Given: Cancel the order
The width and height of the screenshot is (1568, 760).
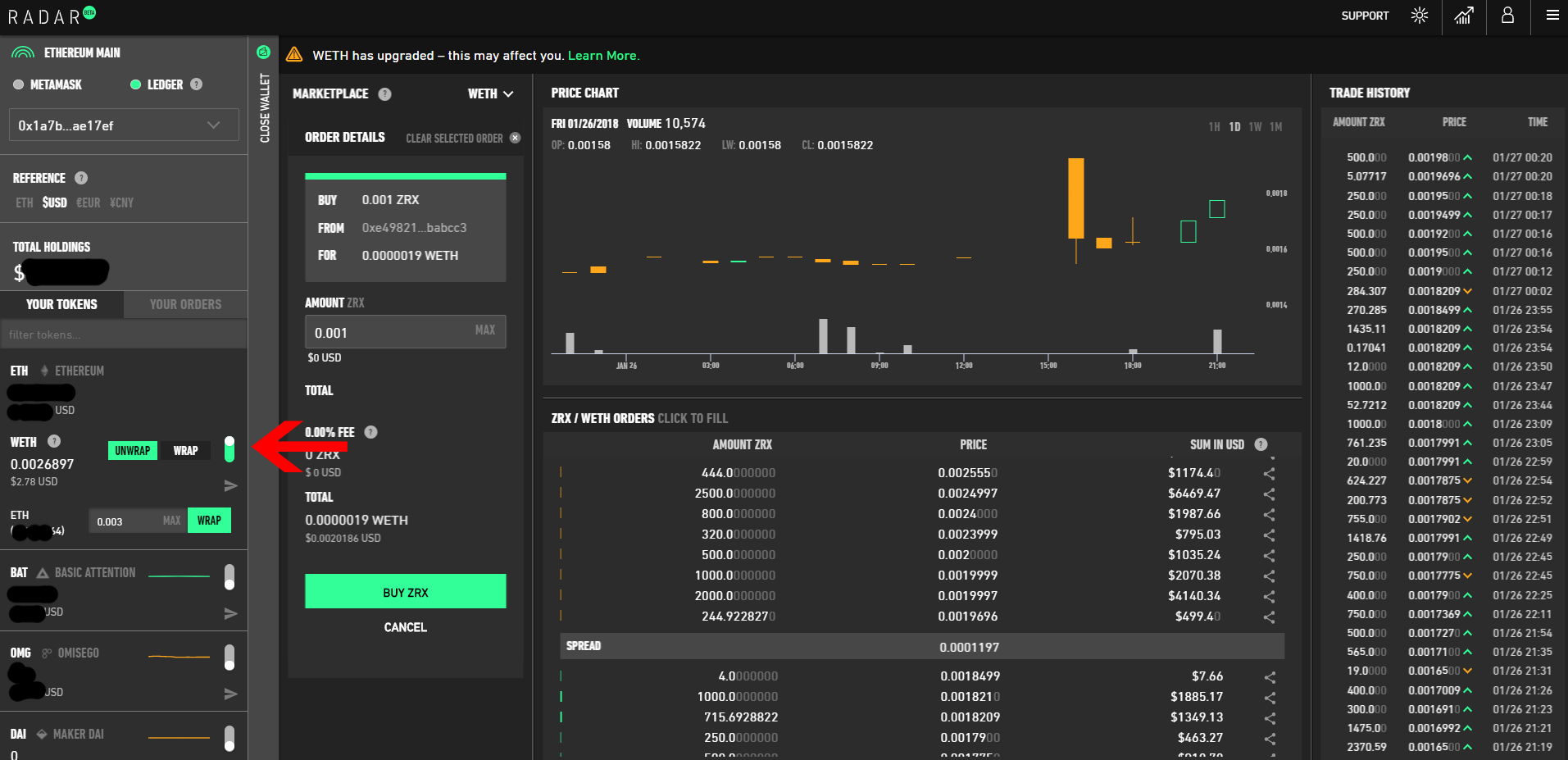Looking at the screenshot, I should coord(406,627).
